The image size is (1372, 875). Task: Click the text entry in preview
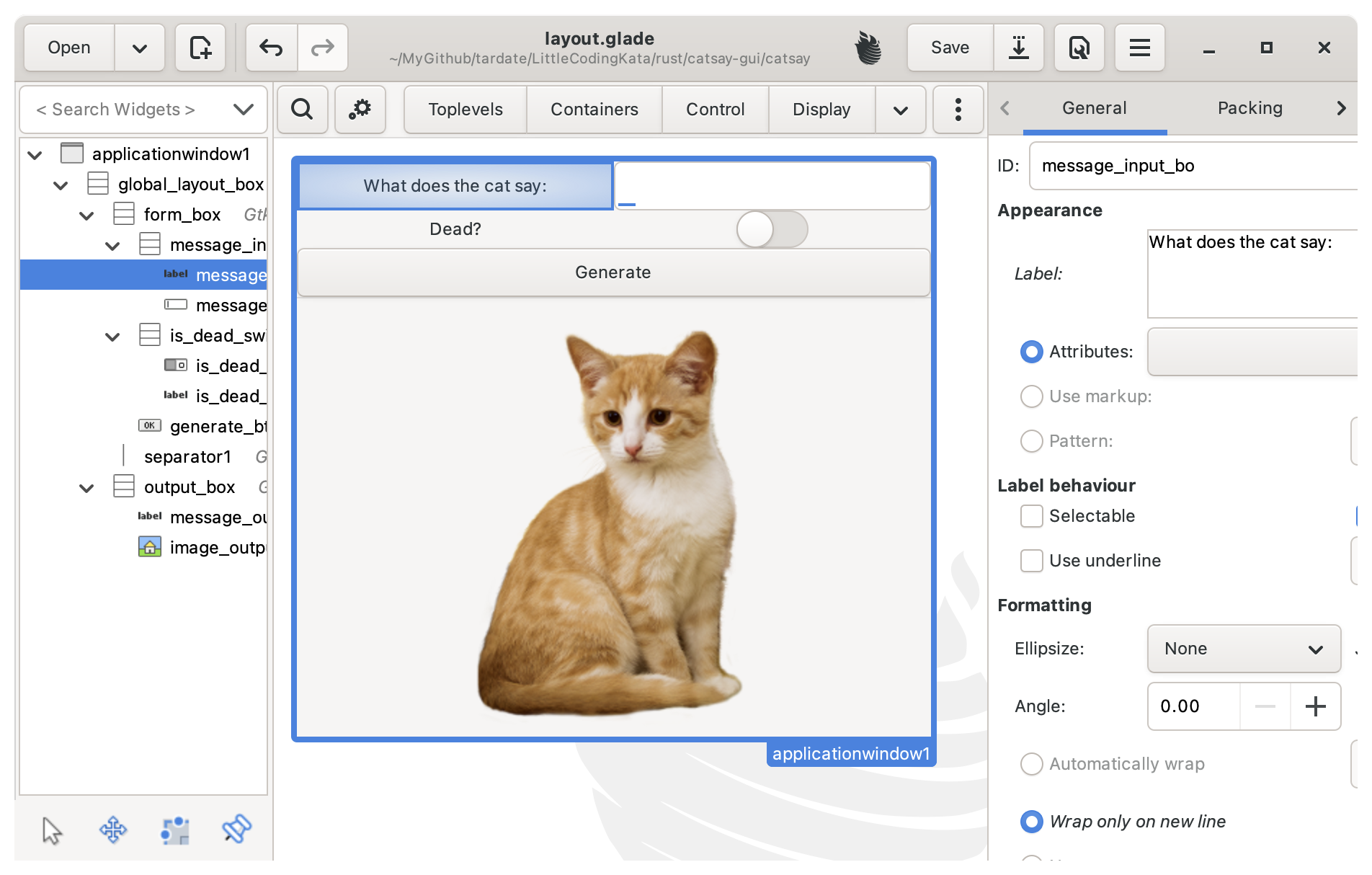click(x=772, y=186)
